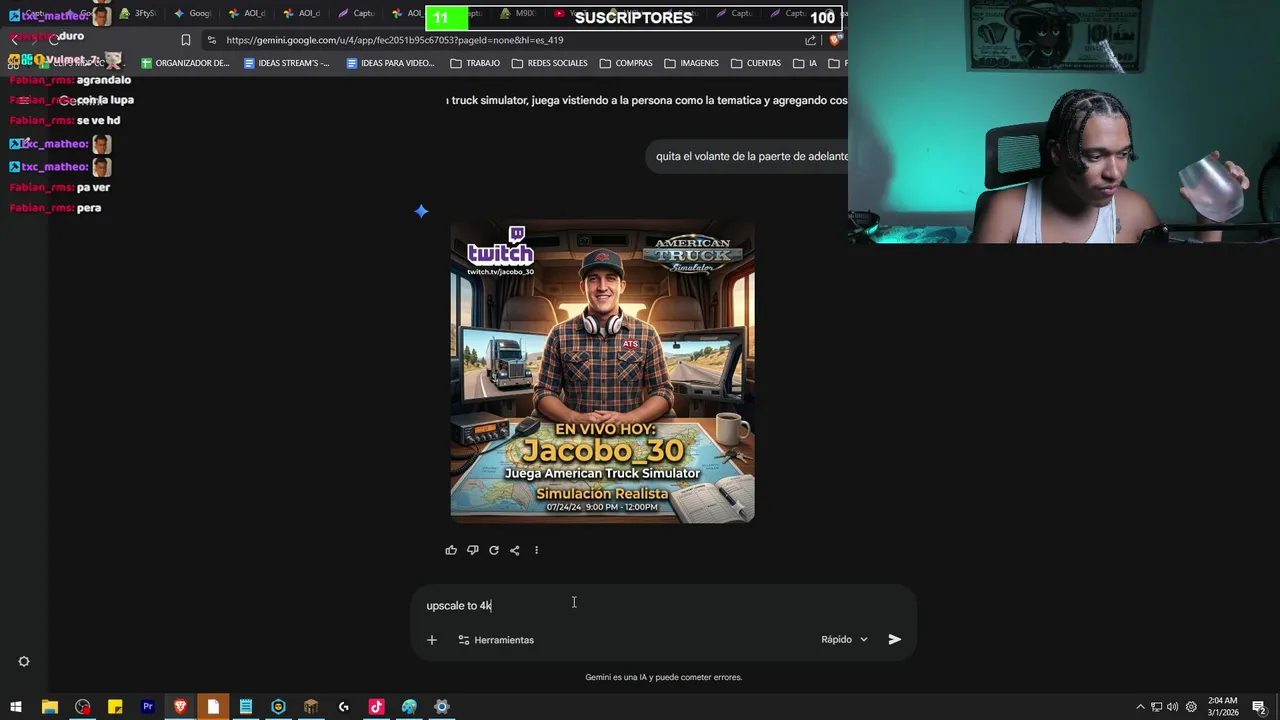Expand the TRABAJO bookmarks folder
Screen dimensions: 1280x720
pyautogui.click(x=475, y=63)
